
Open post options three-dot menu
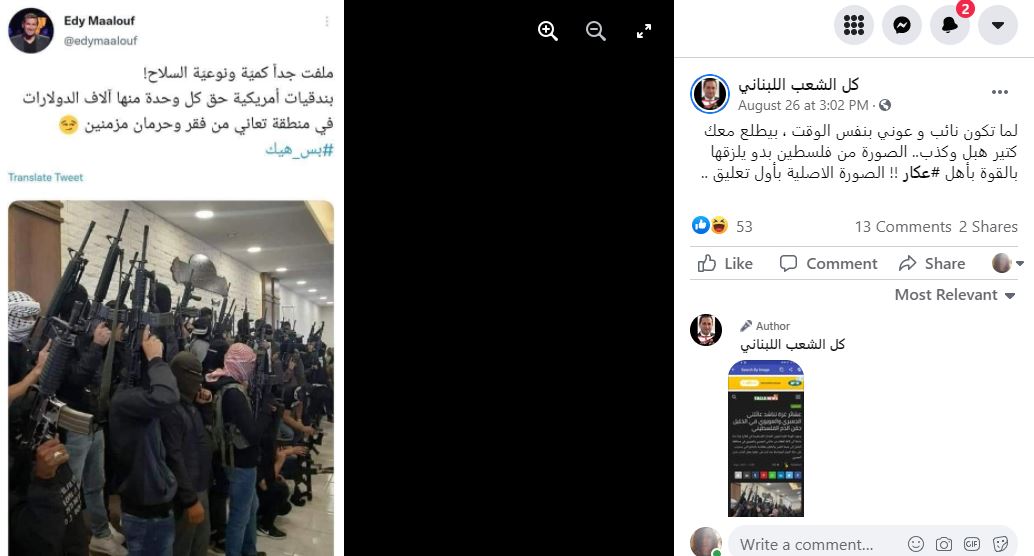coord(1000,92)
